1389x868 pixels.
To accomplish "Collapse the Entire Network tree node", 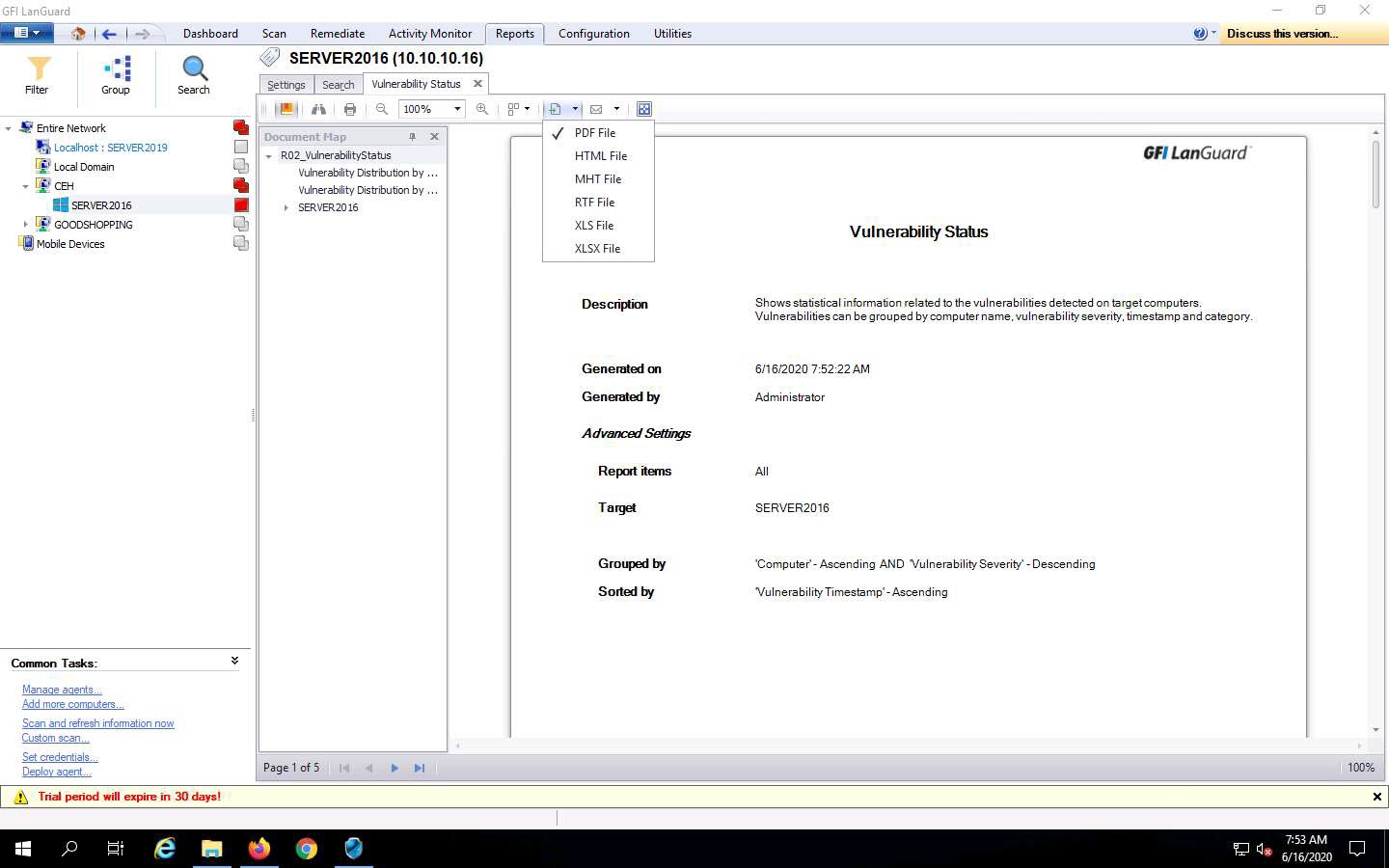I will [9, 128].
